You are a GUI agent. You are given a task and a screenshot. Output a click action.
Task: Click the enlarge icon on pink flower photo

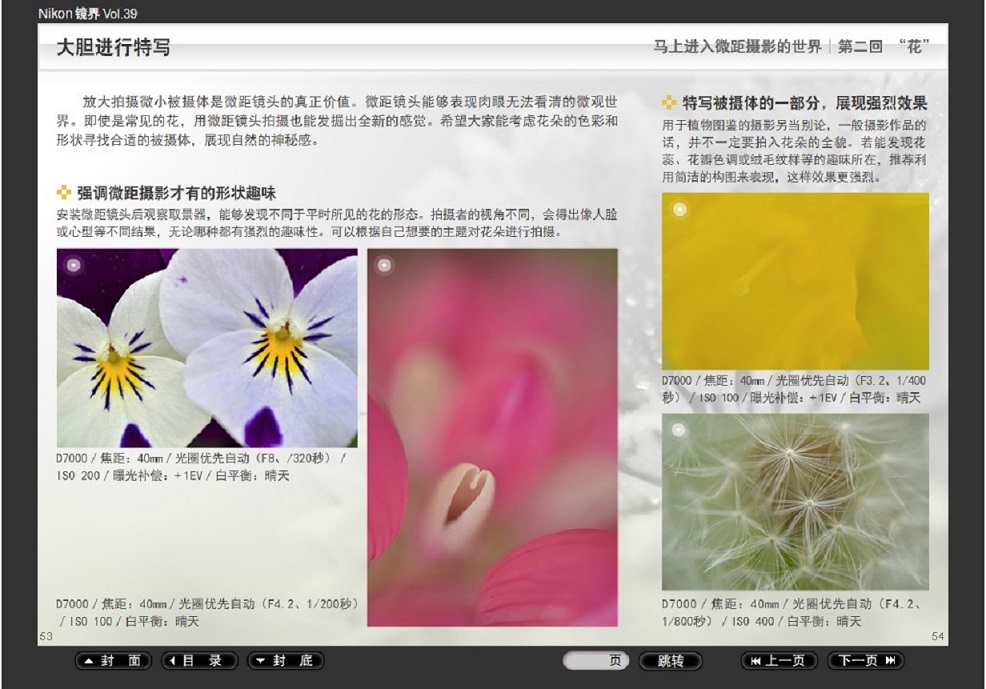(384, 265)
